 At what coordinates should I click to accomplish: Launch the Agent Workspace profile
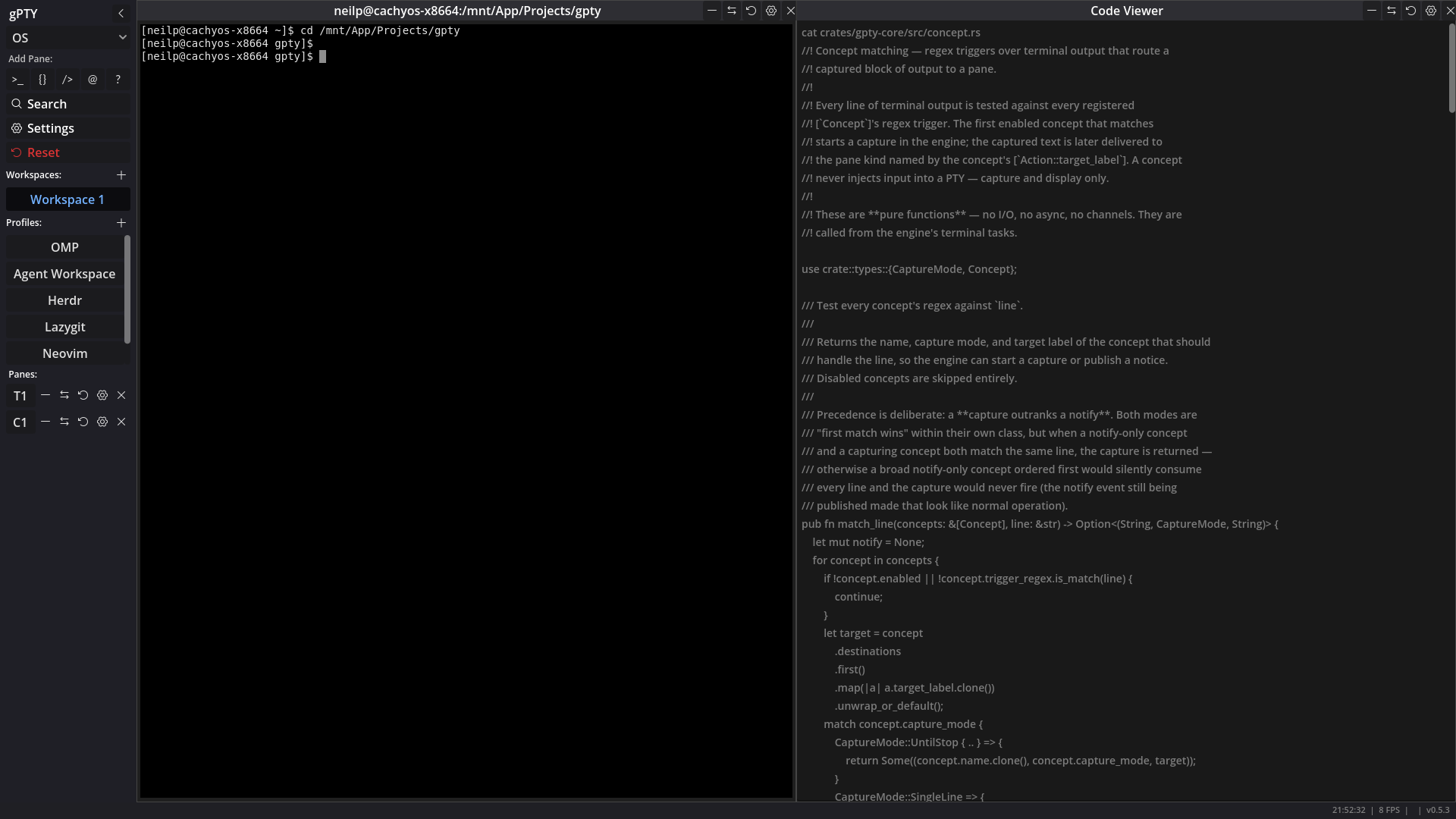pos(64,274)
